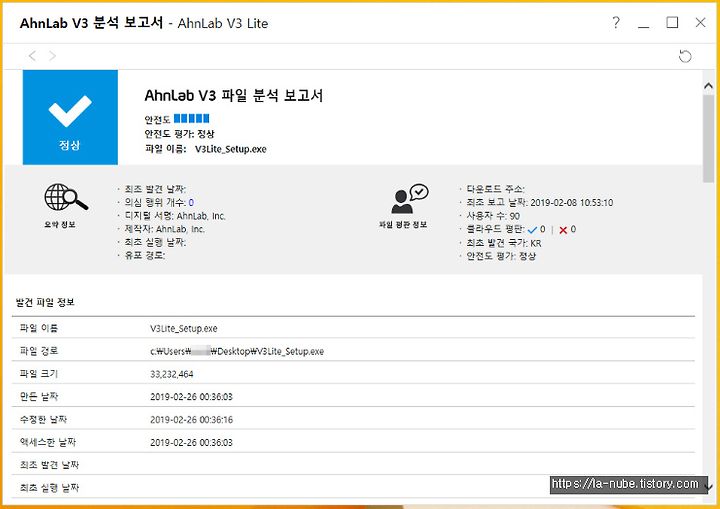Screen dimensions: 720x509
Task: Select the file path value row
Action: pos(237,351)
